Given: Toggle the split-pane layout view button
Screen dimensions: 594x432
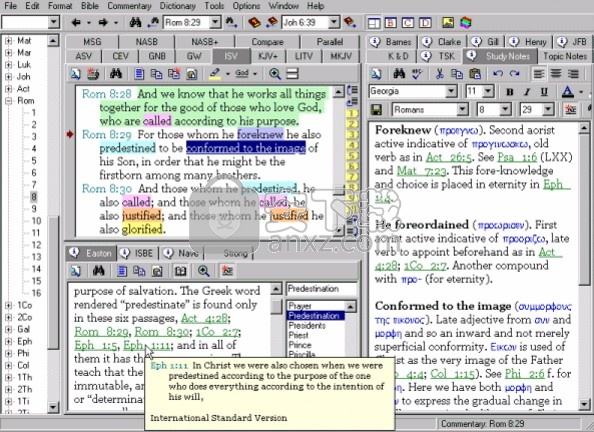Looking at the screenshot, I should click(374, 23).
